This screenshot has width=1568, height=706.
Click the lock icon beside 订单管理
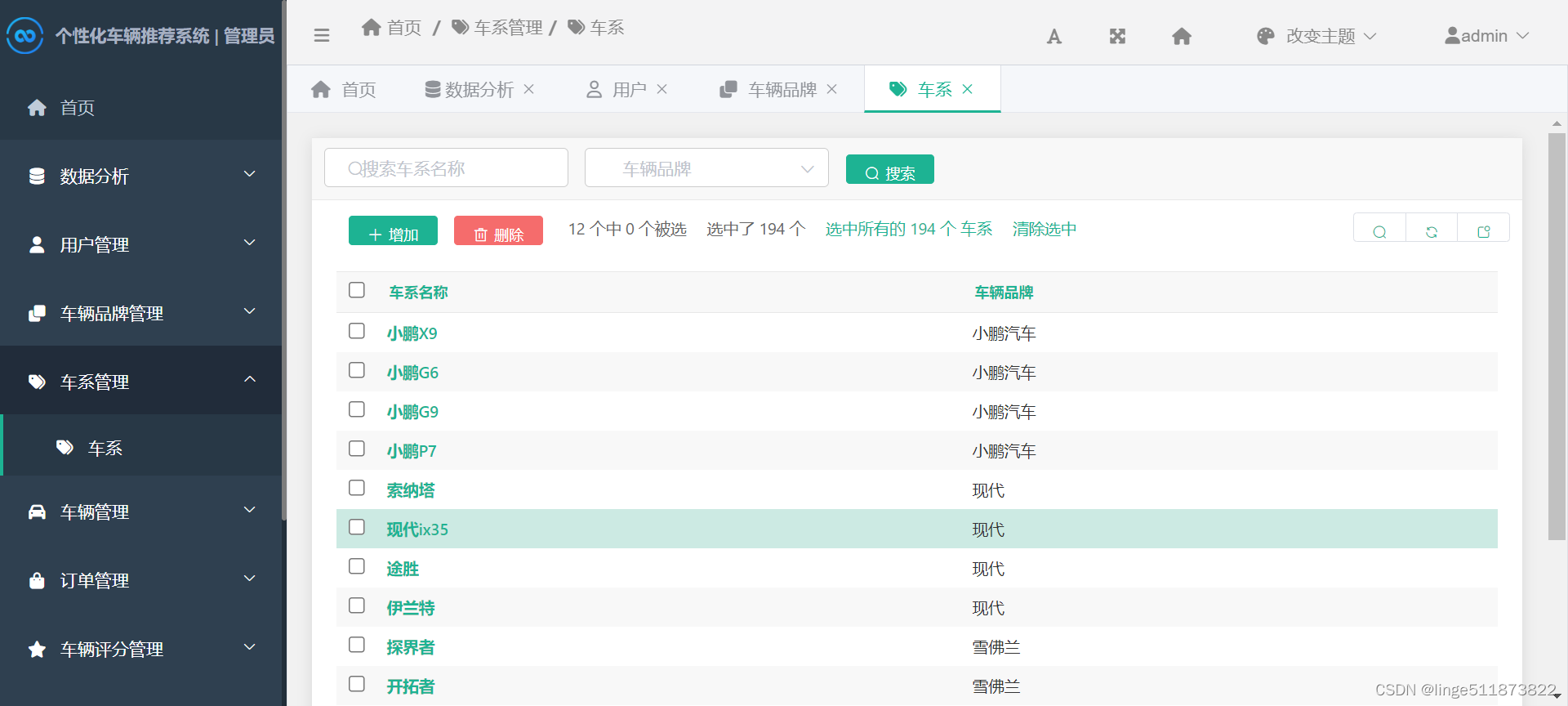click(x=37, y=580)
